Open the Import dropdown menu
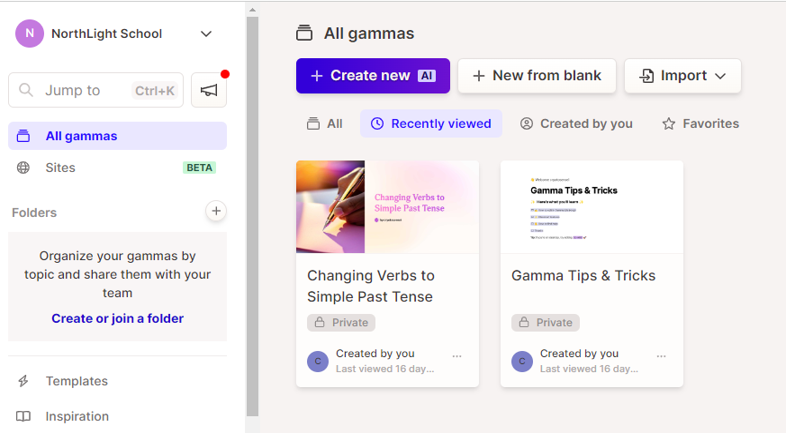786x433 pixels. tap(683, 76)
